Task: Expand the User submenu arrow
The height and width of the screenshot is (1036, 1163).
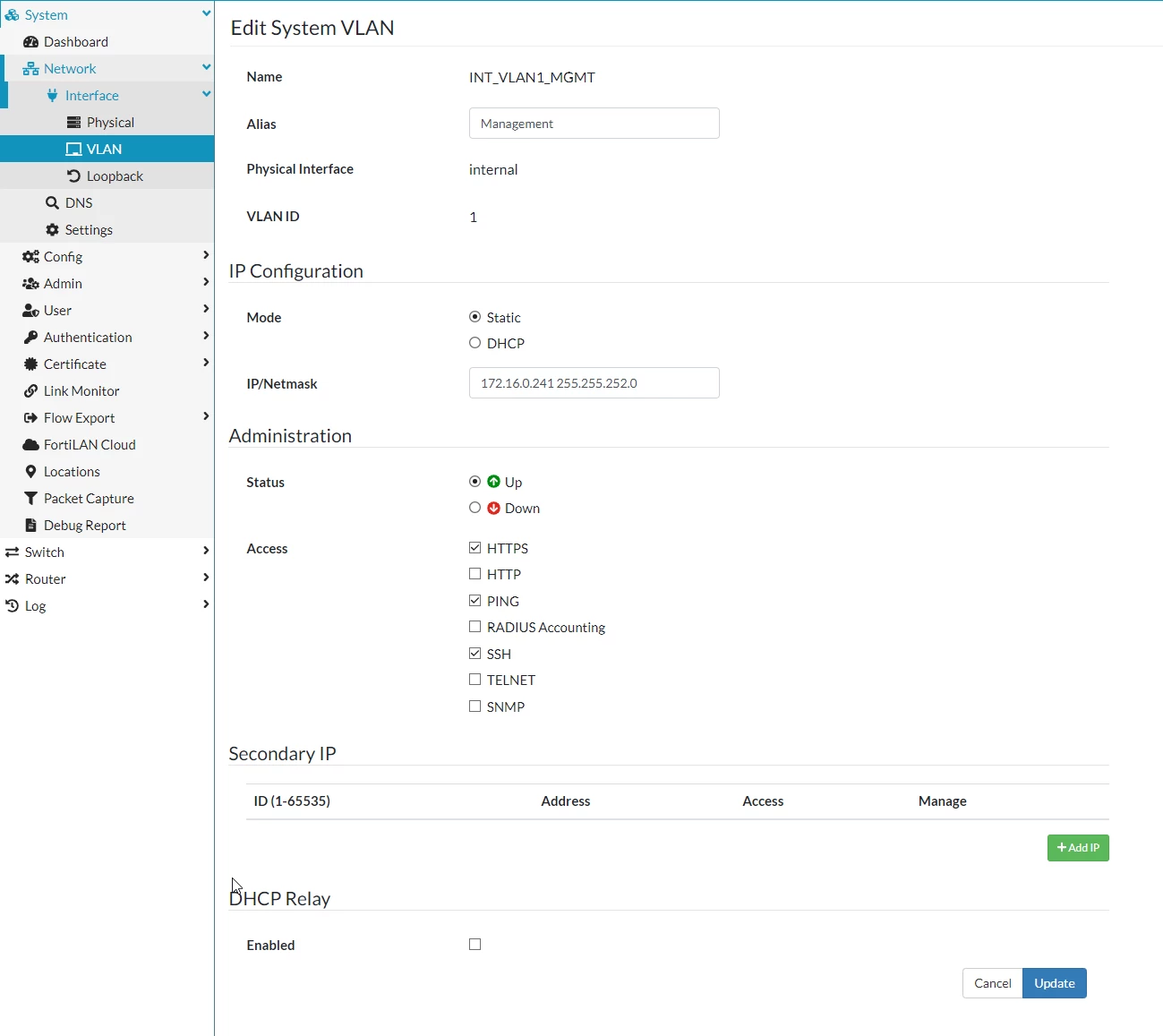Action: (x=206, y=309)
